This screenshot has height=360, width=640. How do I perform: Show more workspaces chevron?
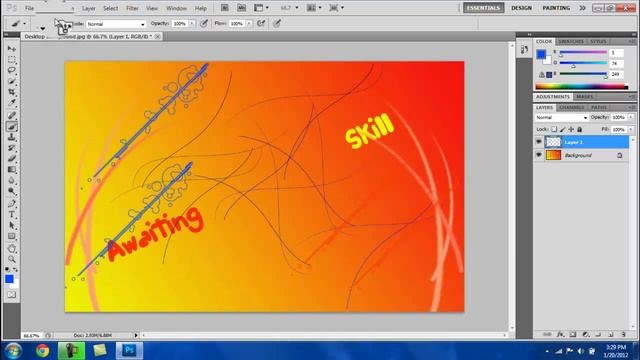point(582,8)
